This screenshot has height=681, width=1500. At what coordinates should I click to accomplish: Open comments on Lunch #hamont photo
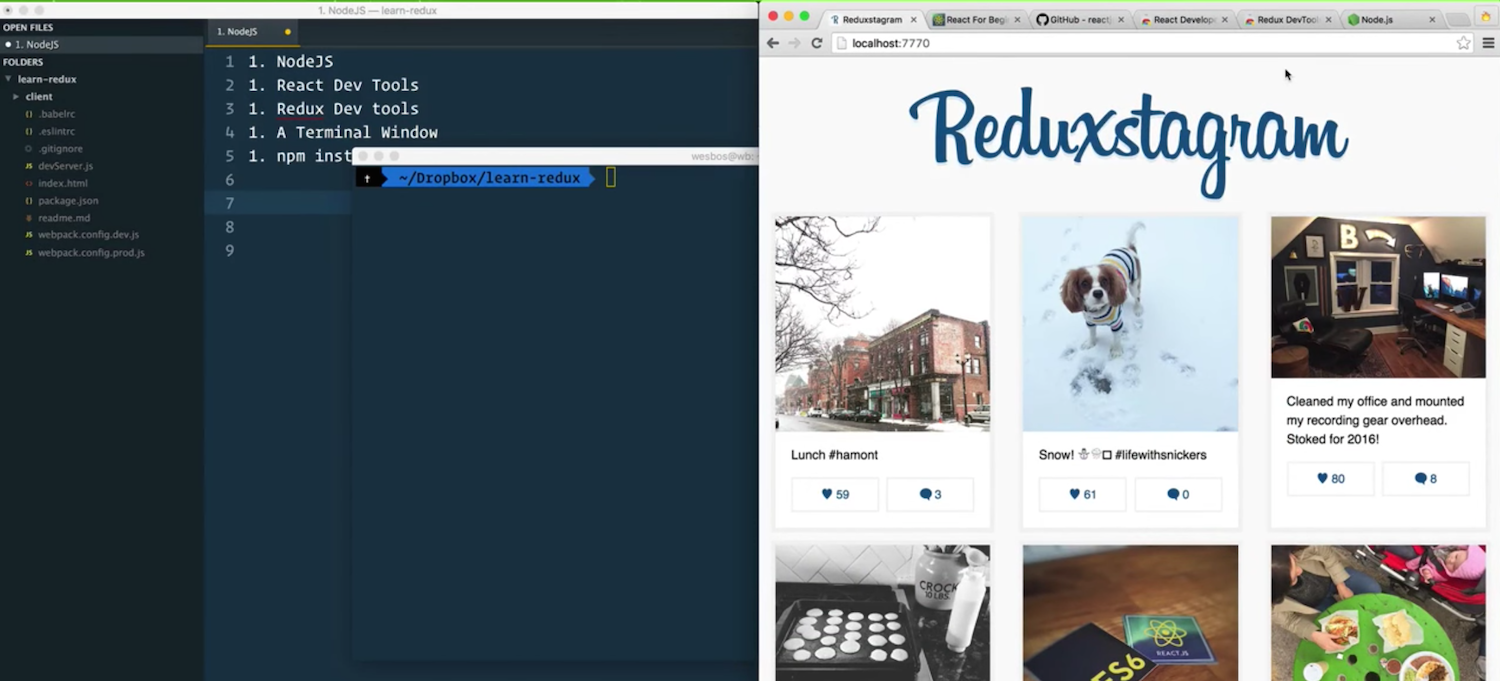pos(930,494)
